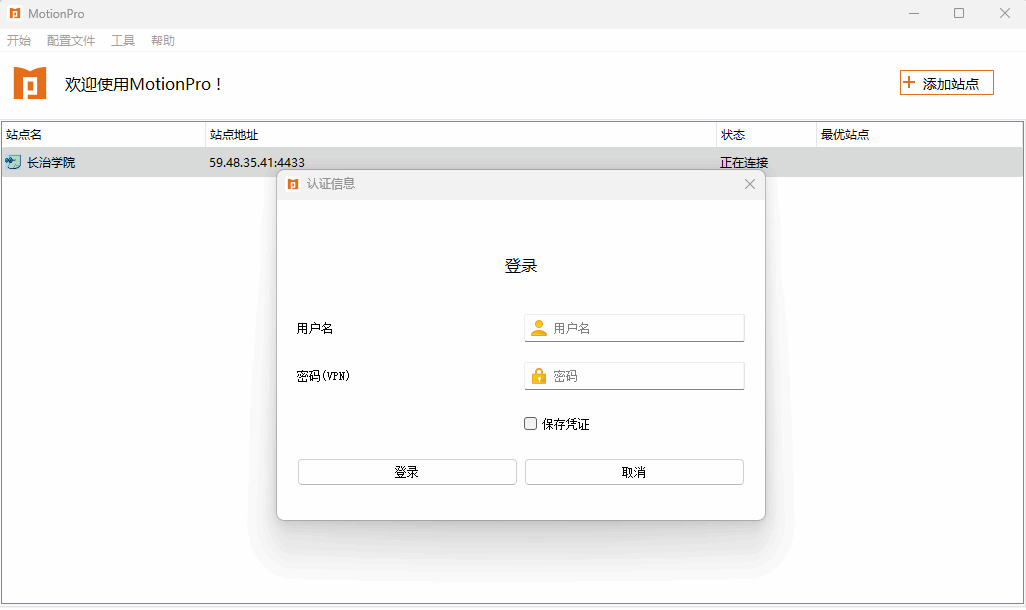Open the 配置文件 menu
1026x610 pixels.
coord(71,41)
